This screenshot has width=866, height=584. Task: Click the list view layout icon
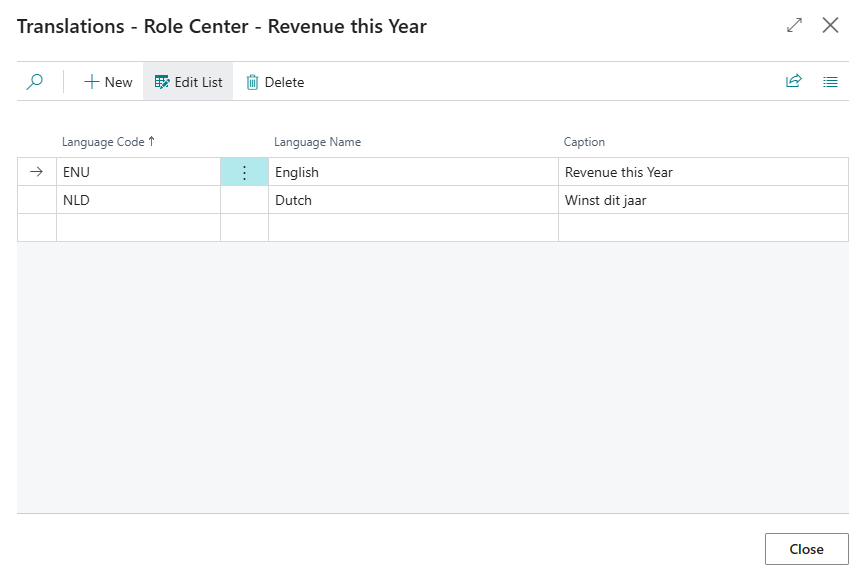click(x=830, y=82)
